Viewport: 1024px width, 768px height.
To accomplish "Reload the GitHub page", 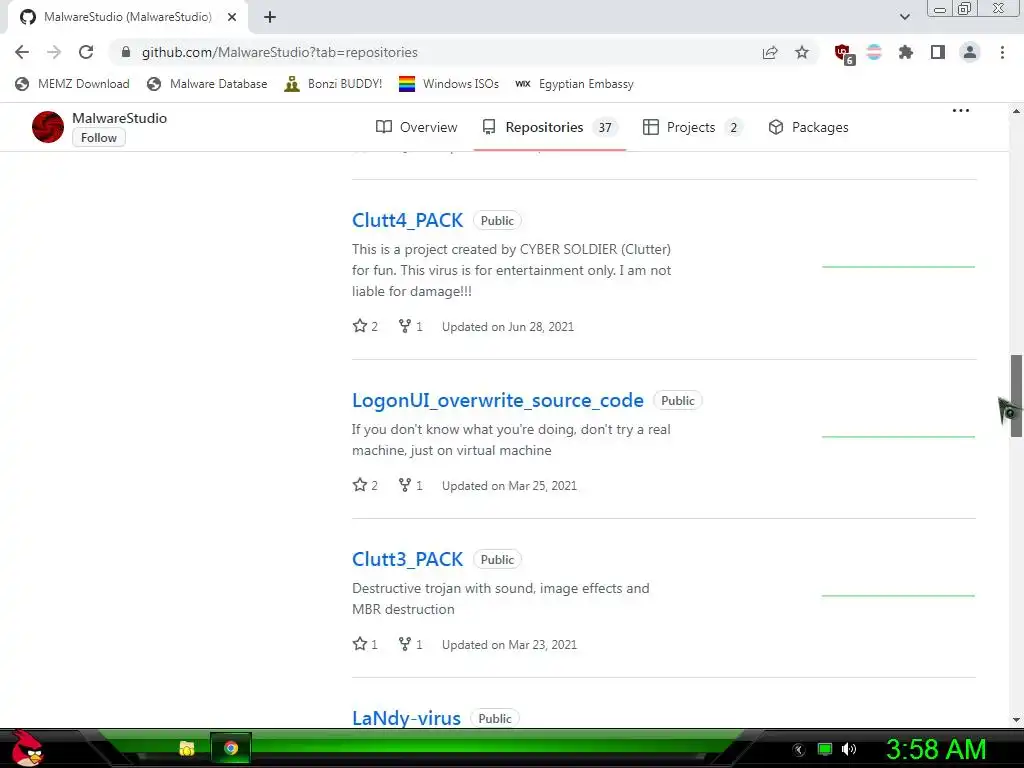I will 86,52.
